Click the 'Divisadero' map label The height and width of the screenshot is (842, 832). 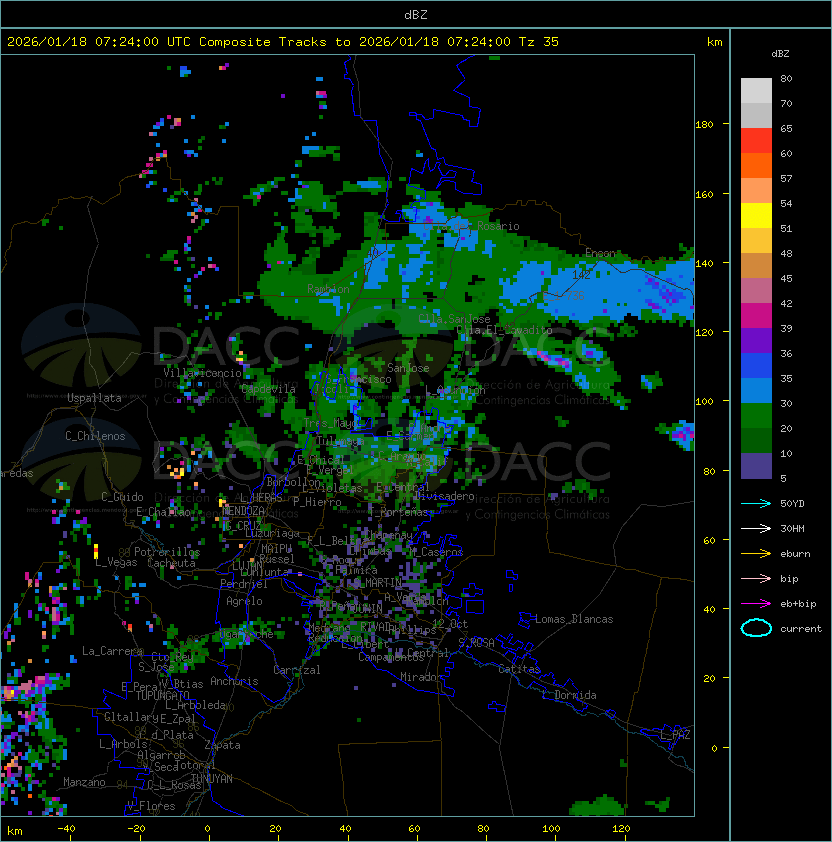tap(444, 496)
